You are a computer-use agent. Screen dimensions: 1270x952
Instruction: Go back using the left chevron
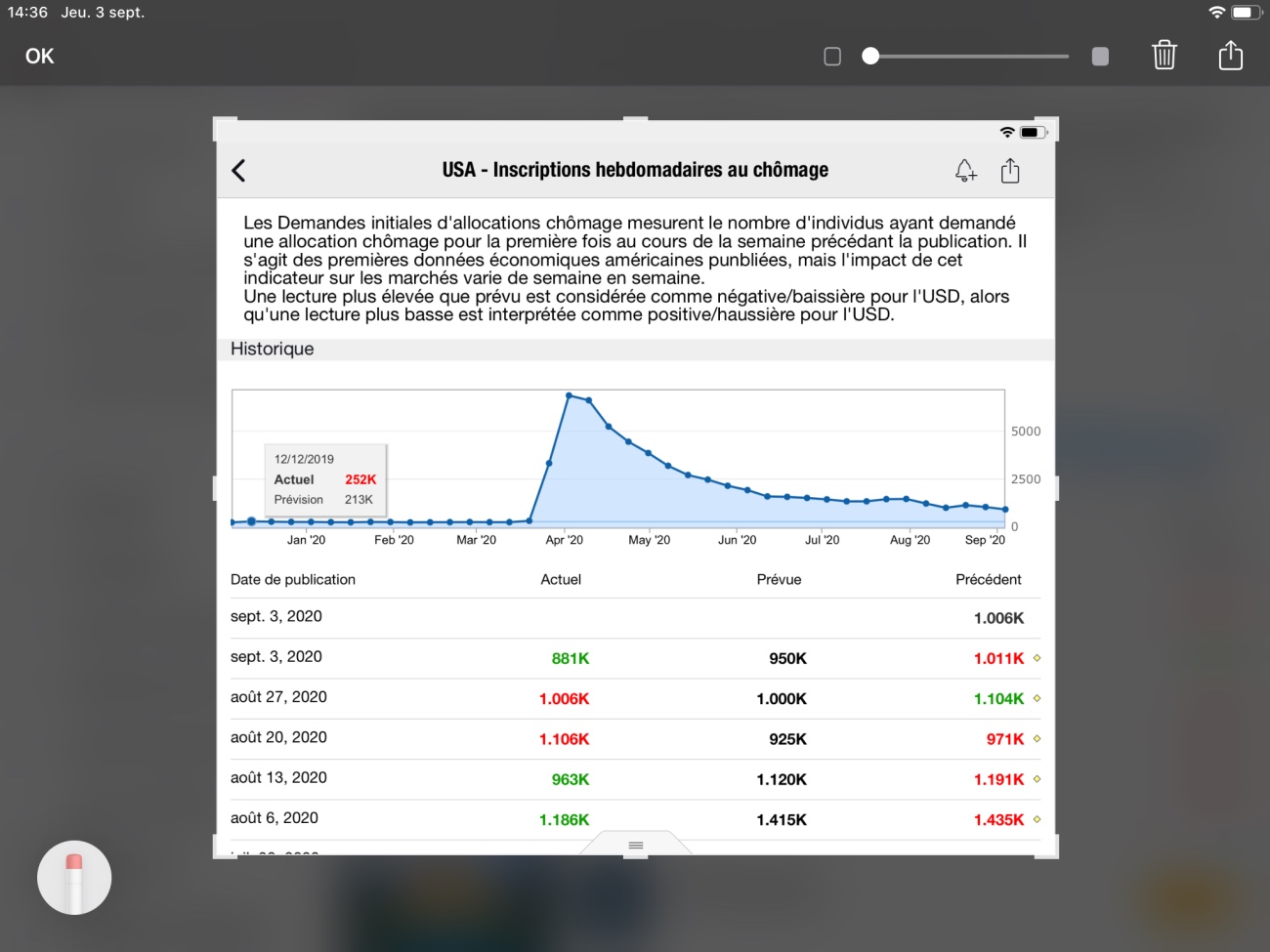[238, 171]
